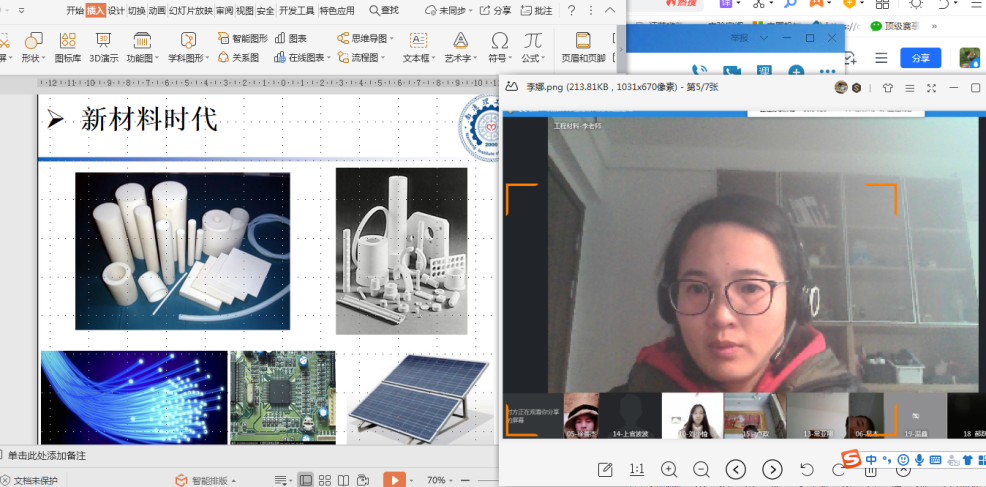Insert a 文本框 text box
This screenshot has height=487, width=986.
tap(419, 47)
